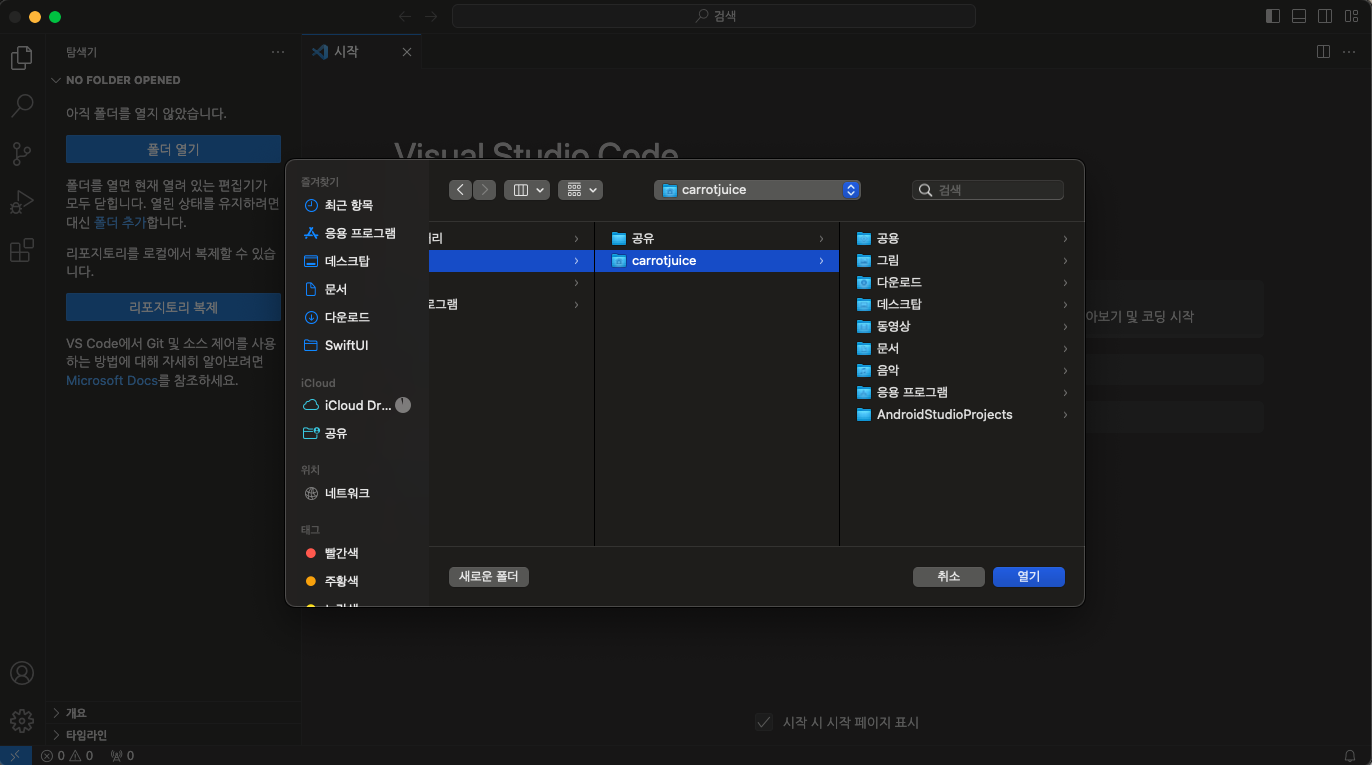The width and height of the screenshot is (1372, 765).
Task: Select the 다운로드 folder in right column
Action: (x=961, y=282)
